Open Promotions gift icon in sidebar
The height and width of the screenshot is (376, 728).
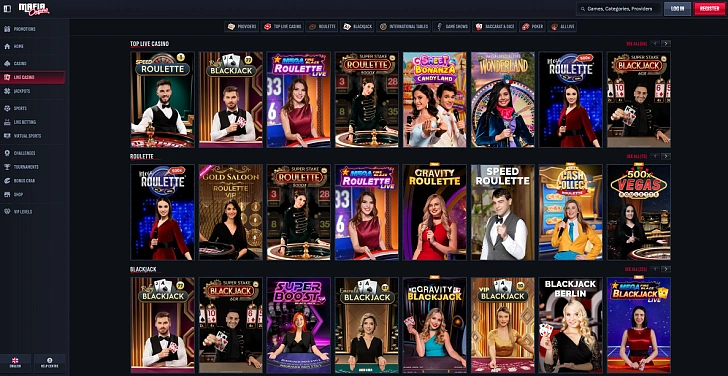[7, 29]
